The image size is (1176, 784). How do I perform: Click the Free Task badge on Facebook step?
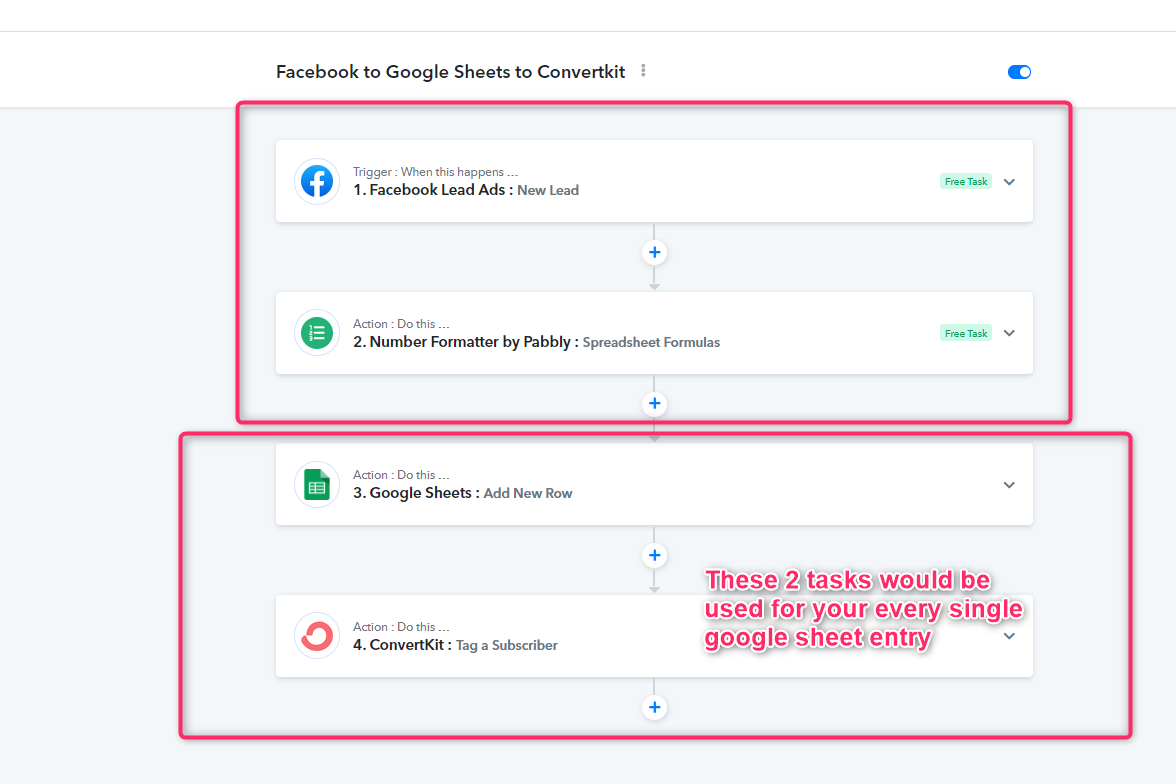coord(966,182)
